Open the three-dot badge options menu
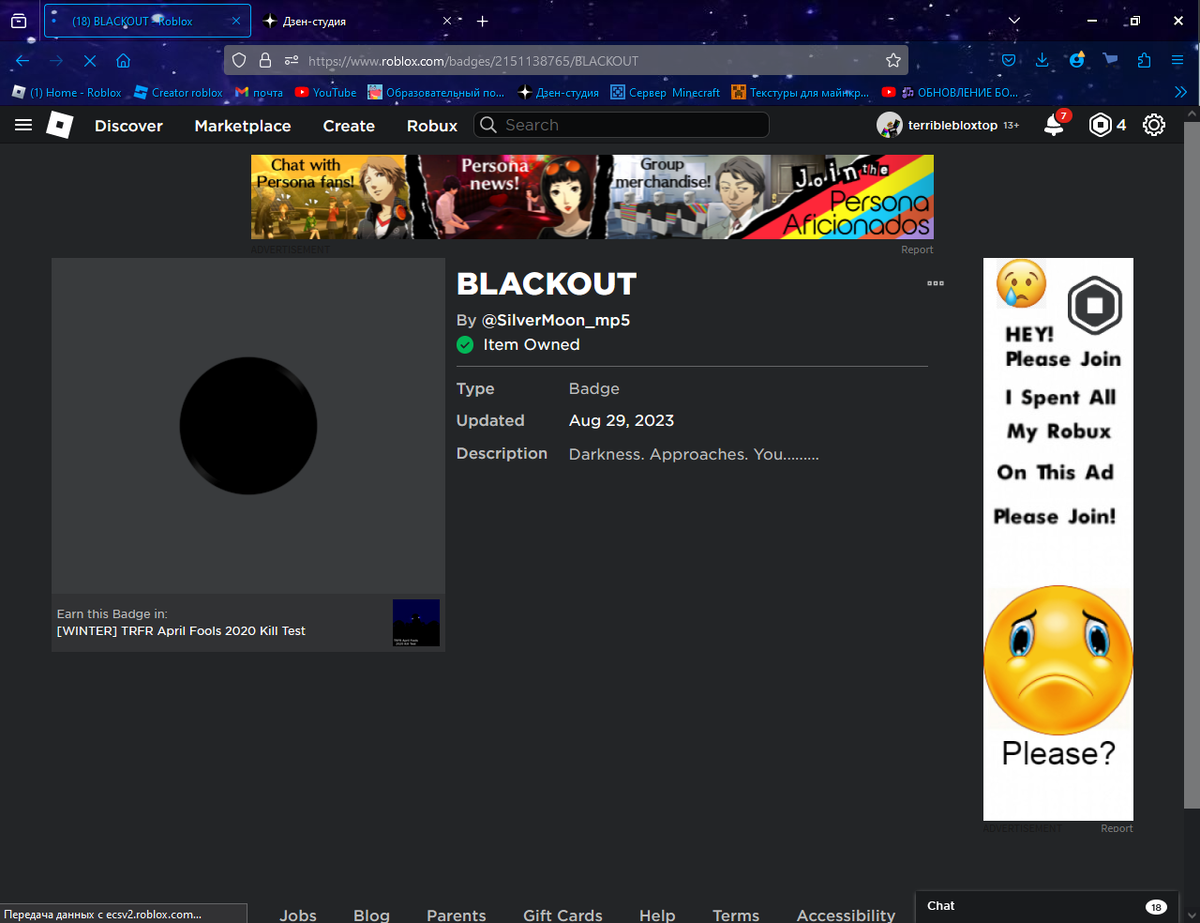Image resolution: width=1200 pixels, height=923 pixels. point(935,283)
